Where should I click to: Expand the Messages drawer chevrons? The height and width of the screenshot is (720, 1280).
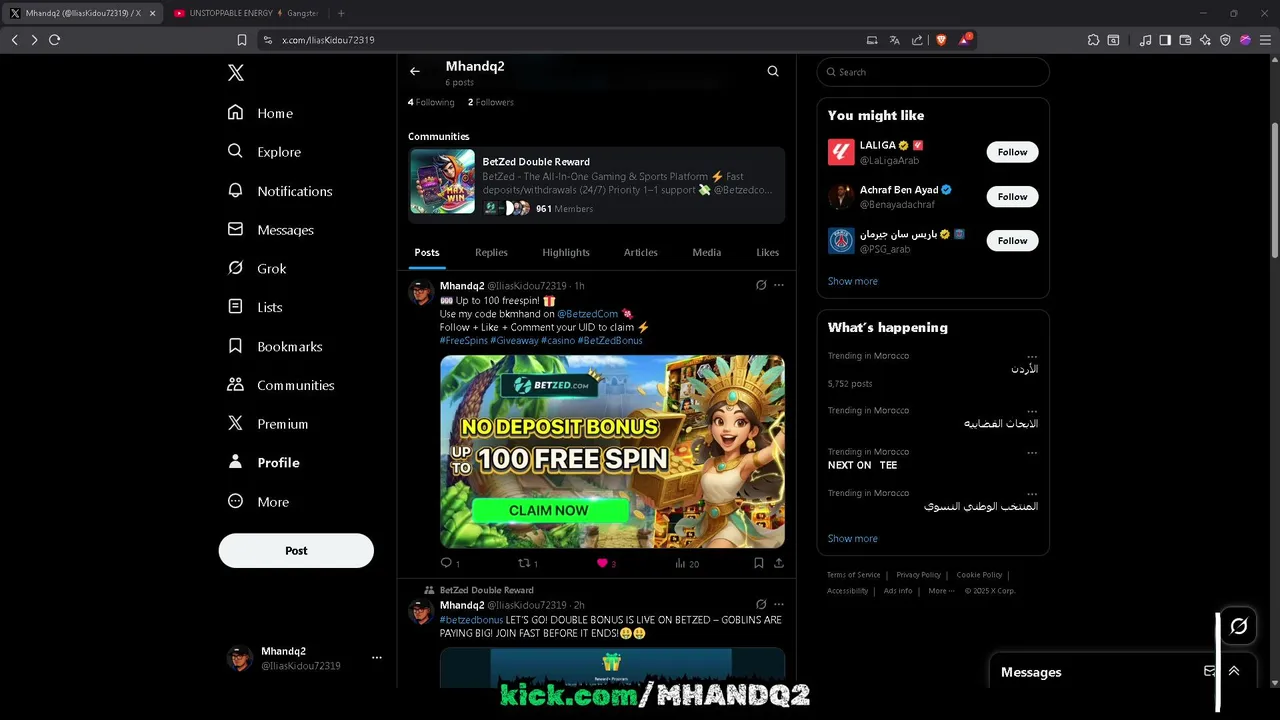(1234, 671)
